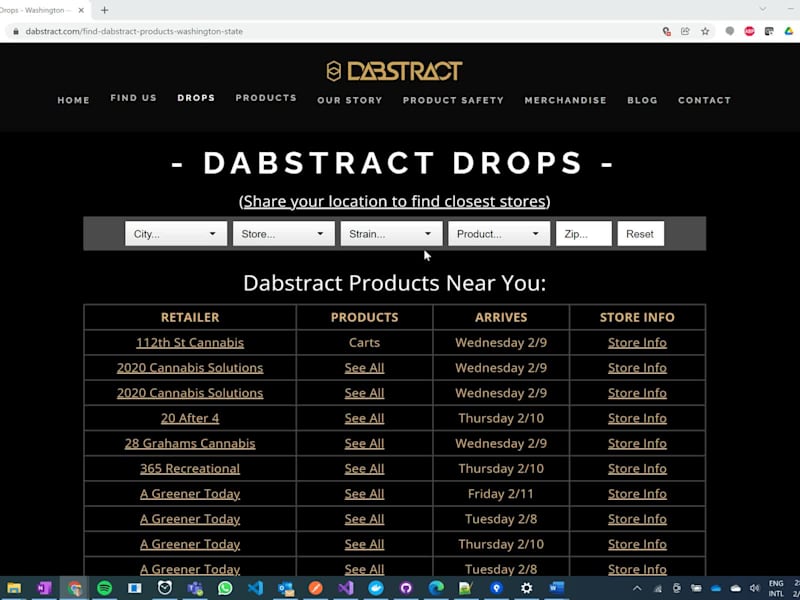800x600 pixels.
Task: Open Contact in navigation
Action: tap(704, 101)
